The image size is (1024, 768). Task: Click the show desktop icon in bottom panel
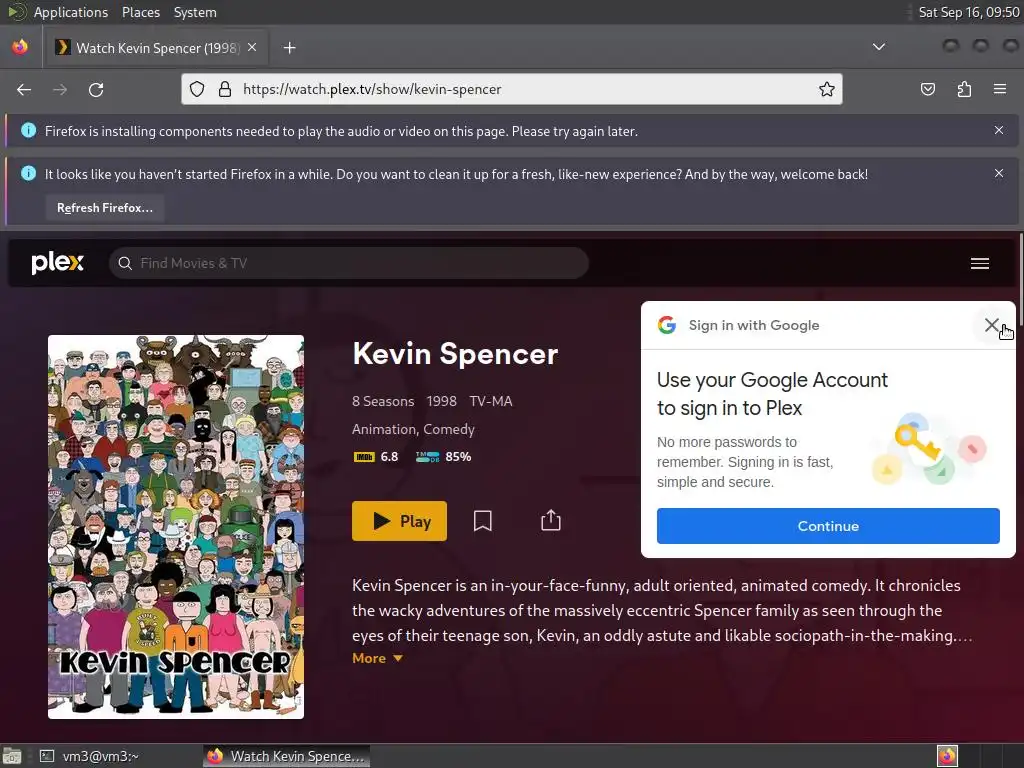click(x=12, y=756)
